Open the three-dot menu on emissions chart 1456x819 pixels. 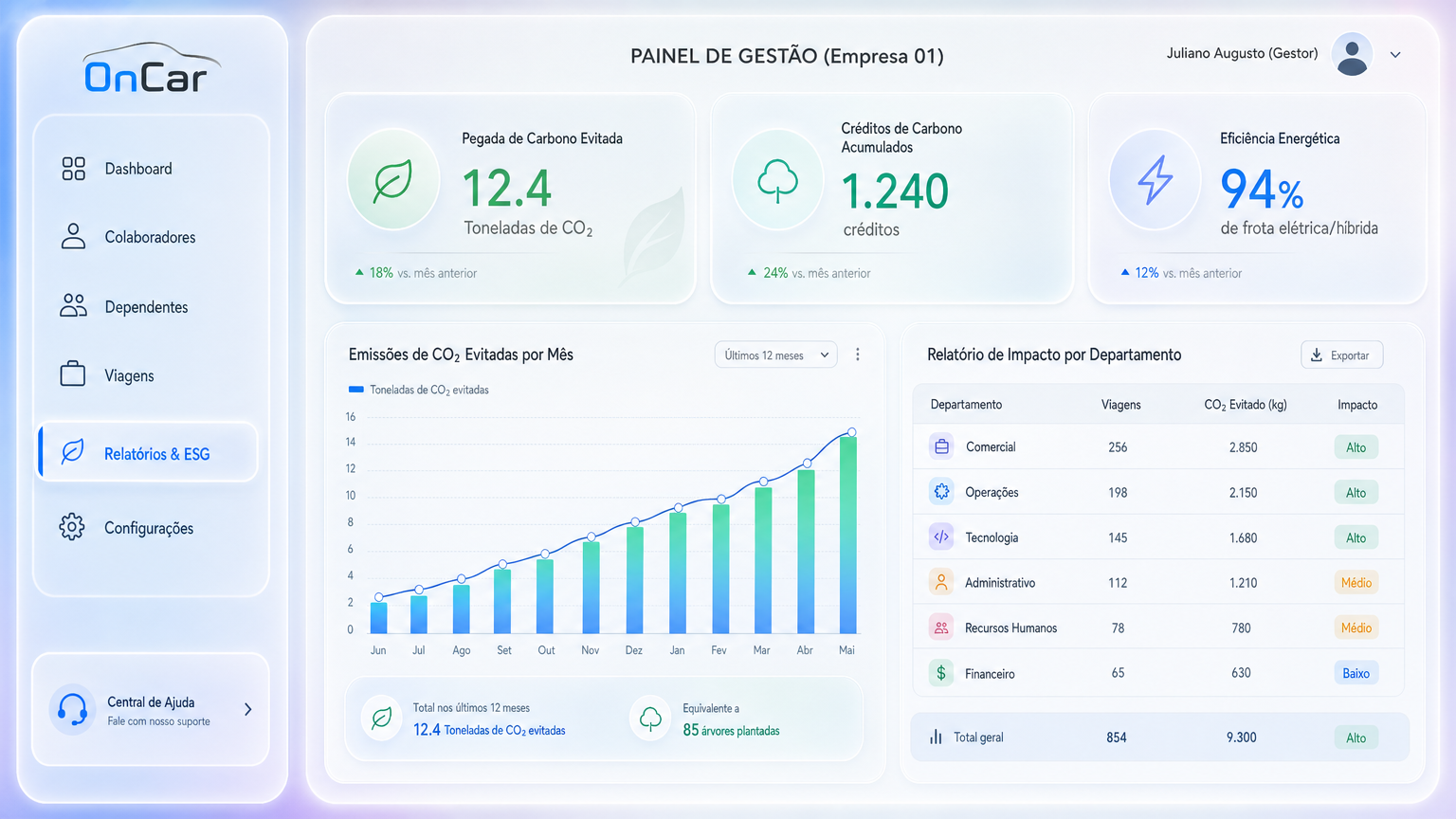point(858,355)
